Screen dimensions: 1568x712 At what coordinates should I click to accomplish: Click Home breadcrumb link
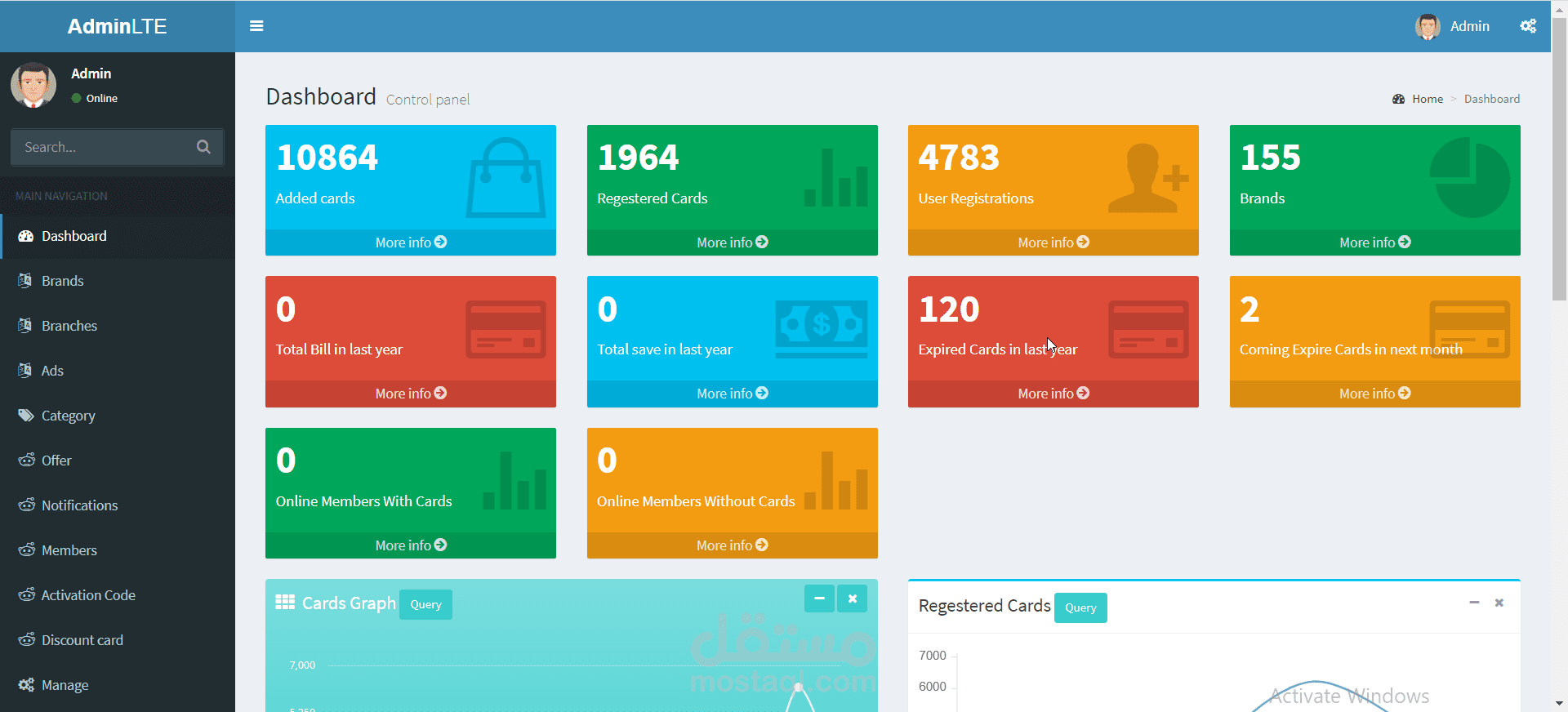[x=1418, y=99]
